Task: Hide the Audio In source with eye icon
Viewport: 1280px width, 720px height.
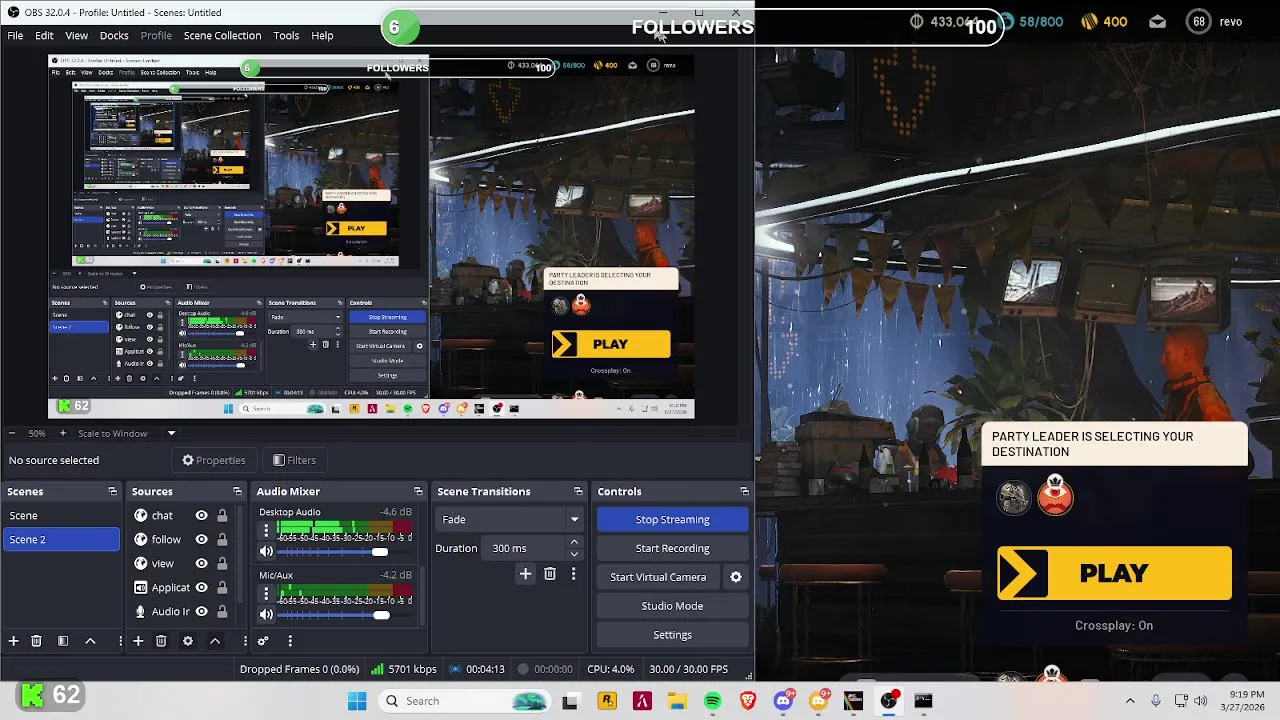Action: (201, 611)
